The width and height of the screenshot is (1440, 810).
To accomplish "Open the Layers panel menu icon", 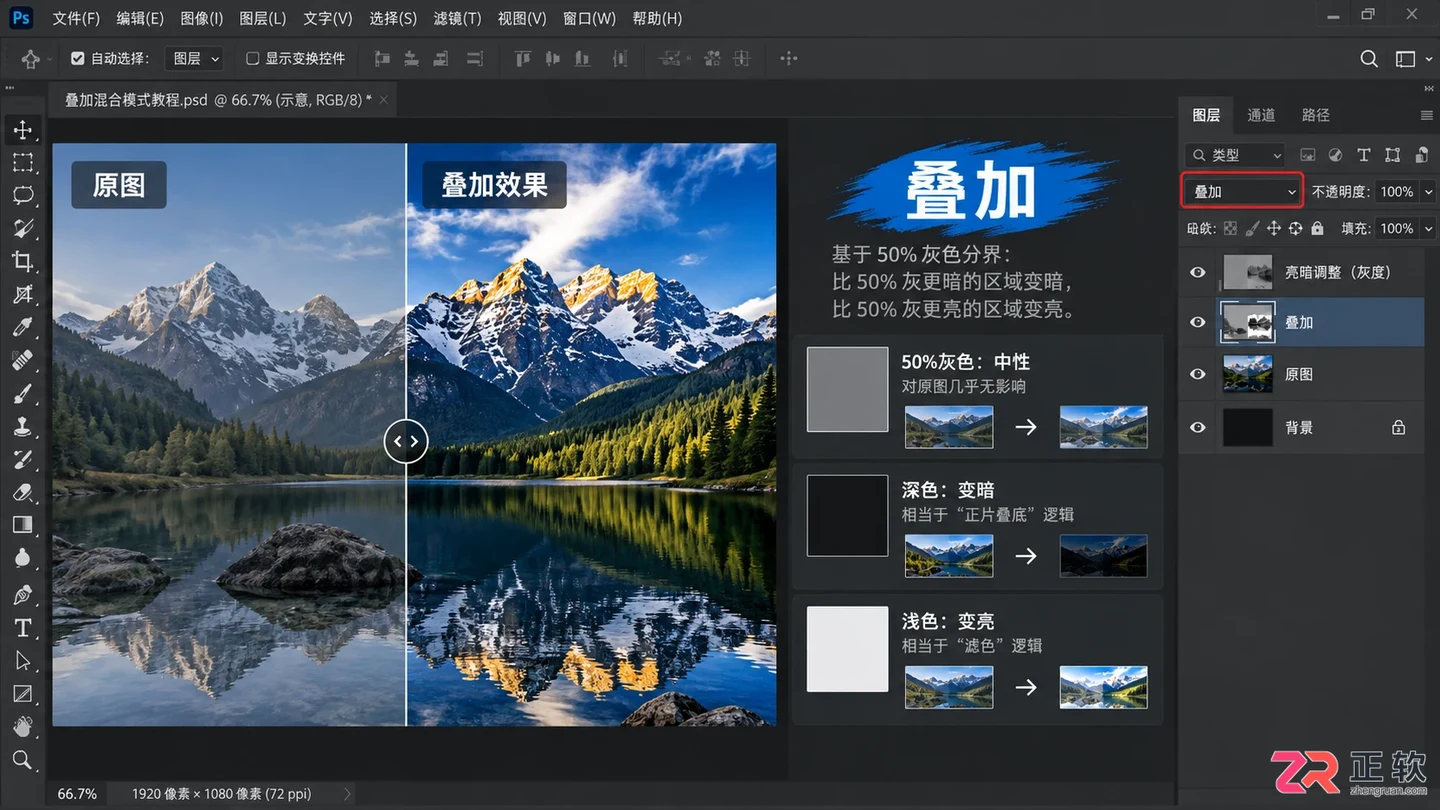I will pyautogui.click(x=1427, y=116).
